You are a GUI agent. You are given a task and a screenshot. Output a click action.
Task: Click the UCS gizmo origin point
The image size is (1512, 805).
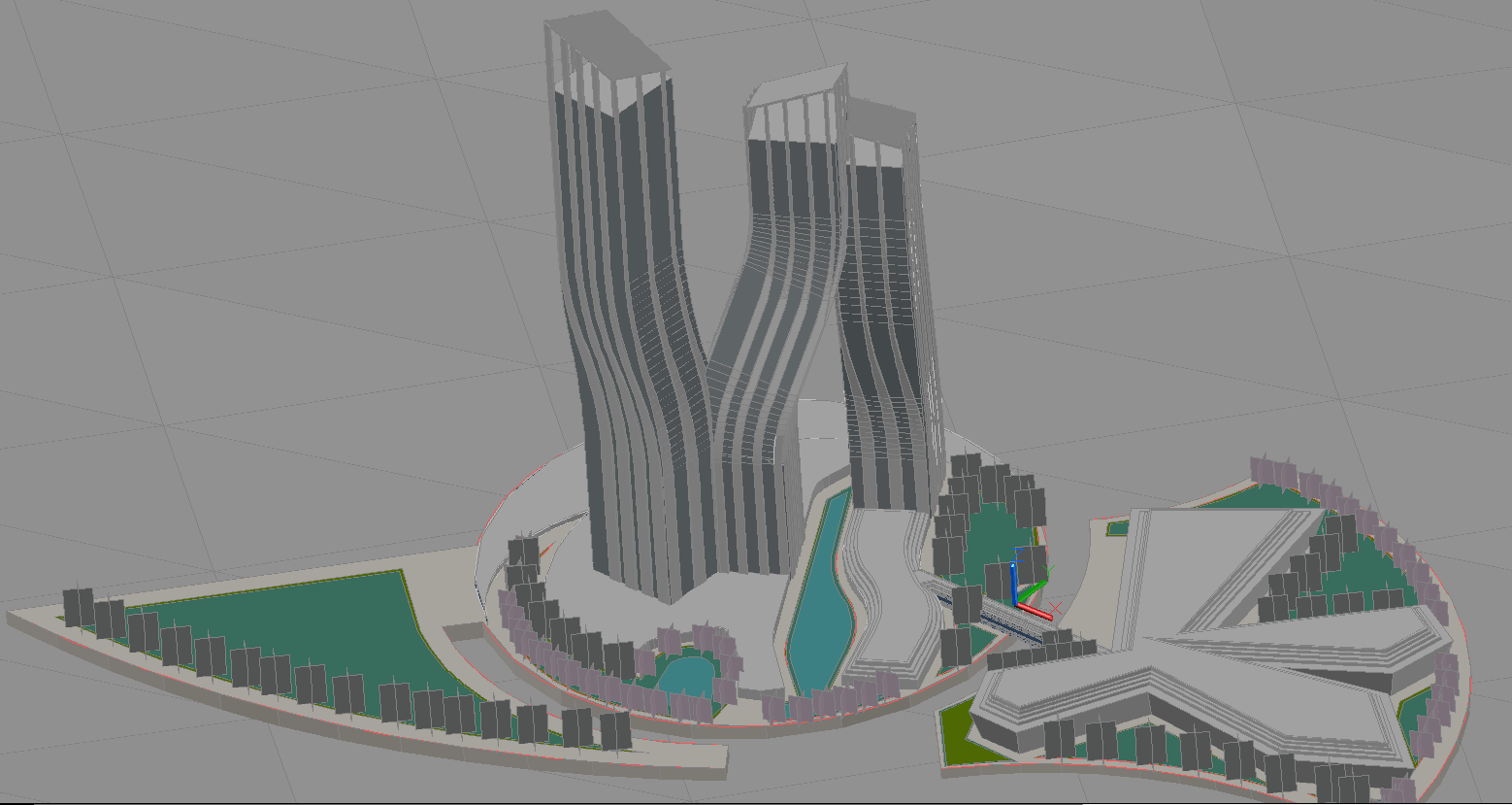1016,604
